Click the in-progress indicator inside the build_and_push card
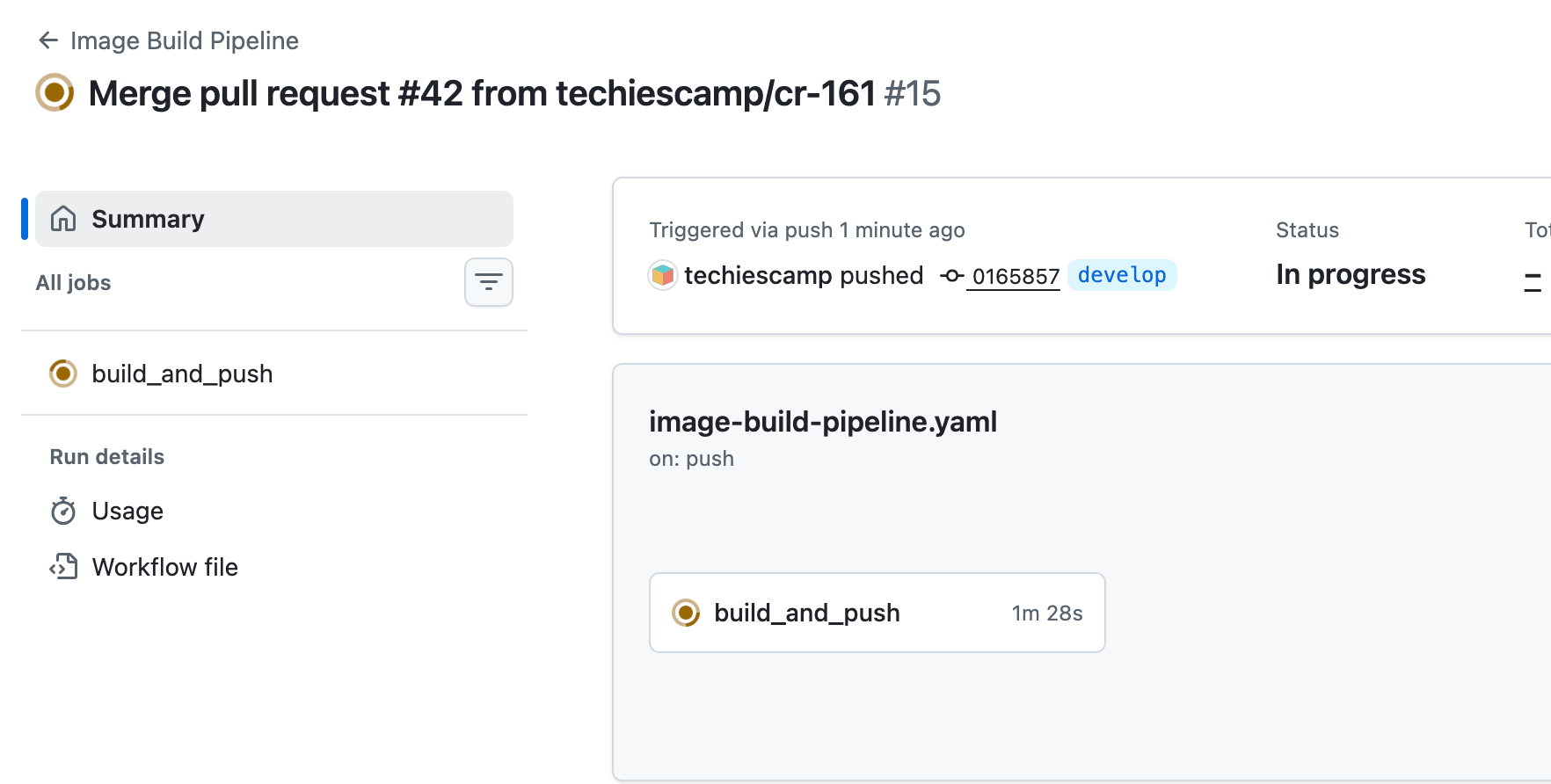Screen dimensions: 1551x784 click(x=687, y=613)
